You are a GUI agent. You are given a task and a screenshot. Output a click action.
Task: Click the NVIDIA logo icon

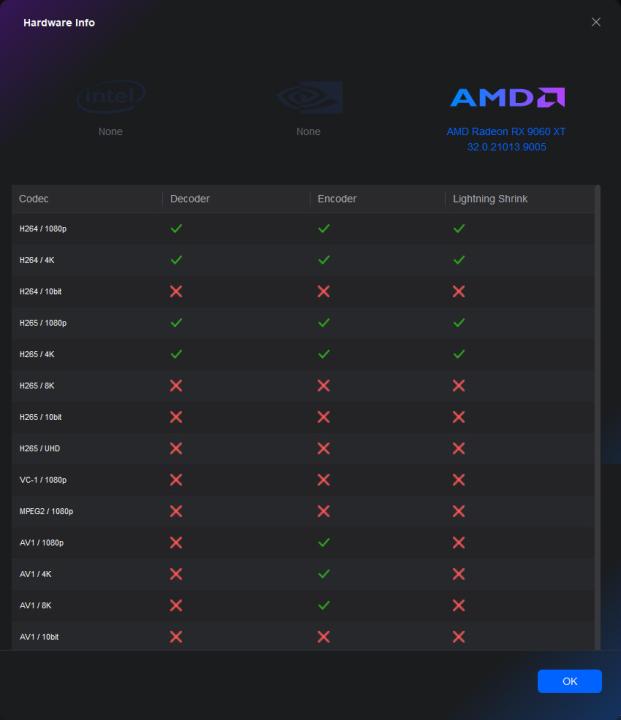309,97
